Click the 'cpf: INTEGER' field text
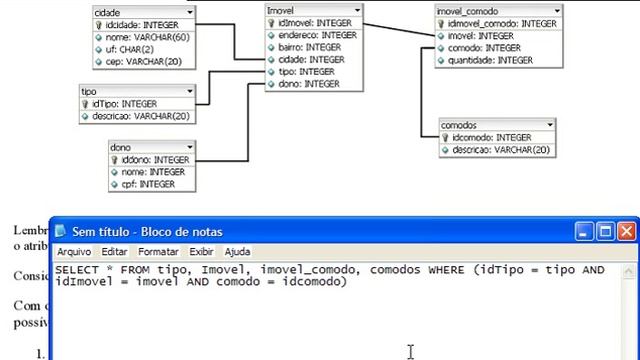640x360 pixels. [148, 184]
